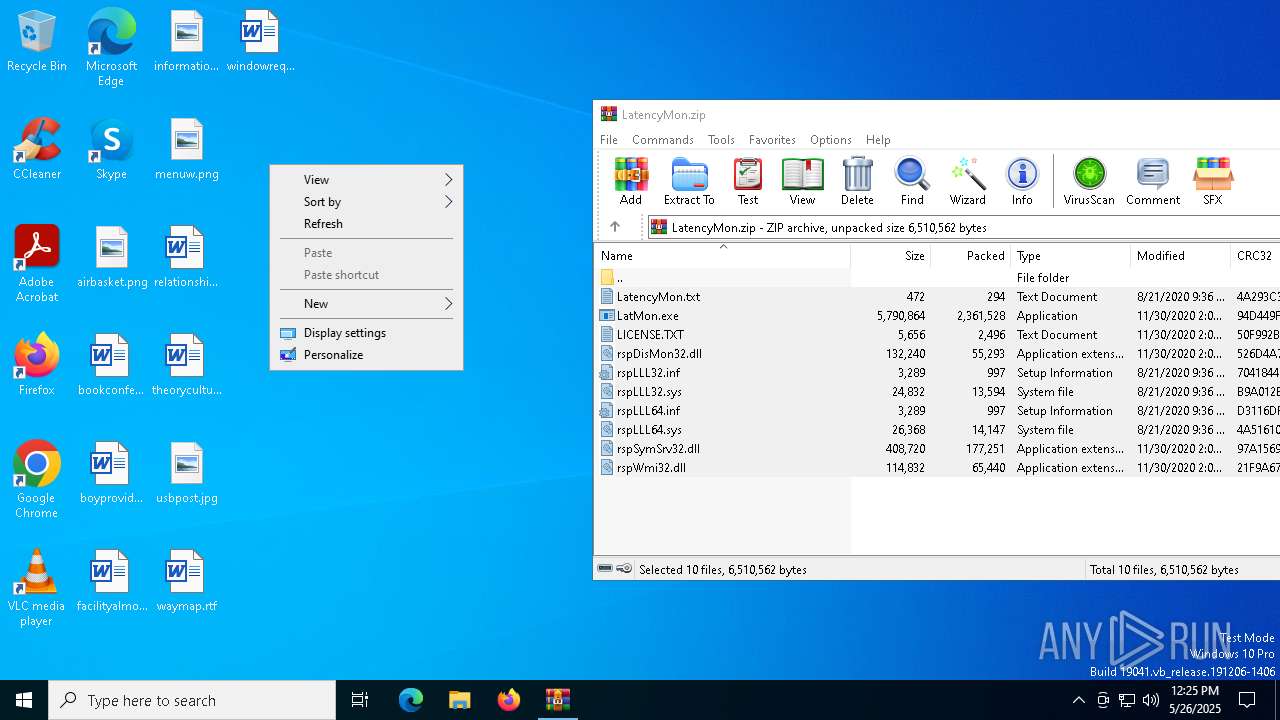Sort file list by Modified column
The width and height of the screenshot is (1280, 720).
[1180, 256]
